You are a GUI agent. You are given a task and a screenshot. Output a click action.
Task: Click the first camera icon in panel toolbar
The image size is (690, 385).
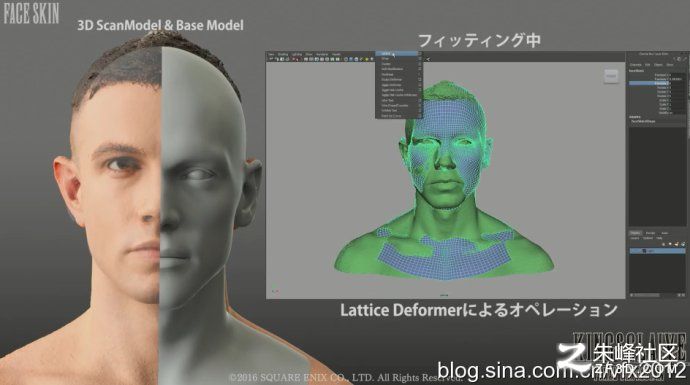tap(271, 59)
